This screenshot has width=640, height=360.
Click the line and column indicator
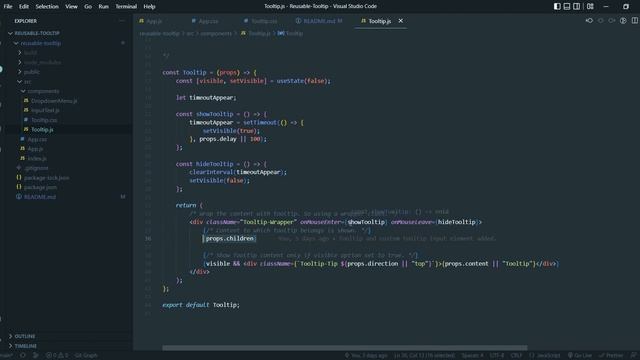click(424, 356)
